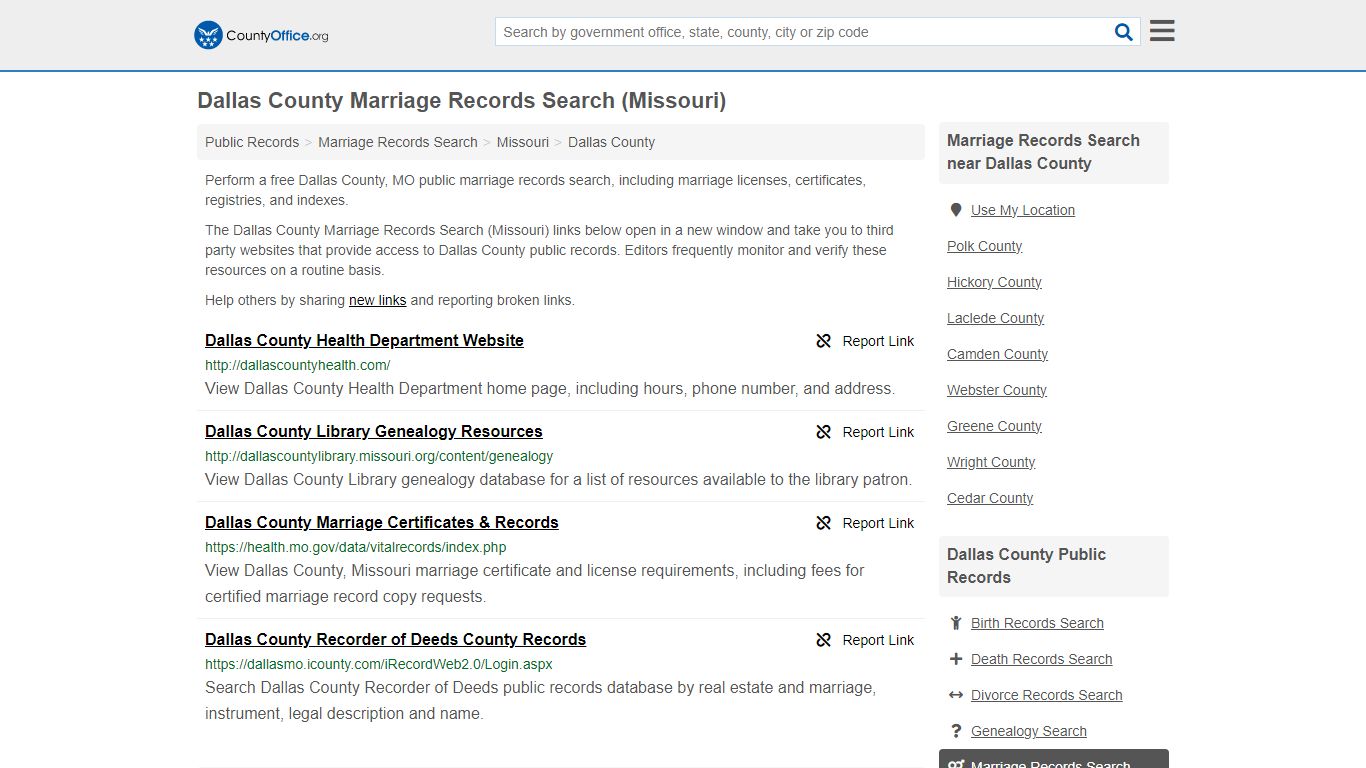
Task: Visit health.mo.gov vitalrecords URL
Action: click(356, 547)
